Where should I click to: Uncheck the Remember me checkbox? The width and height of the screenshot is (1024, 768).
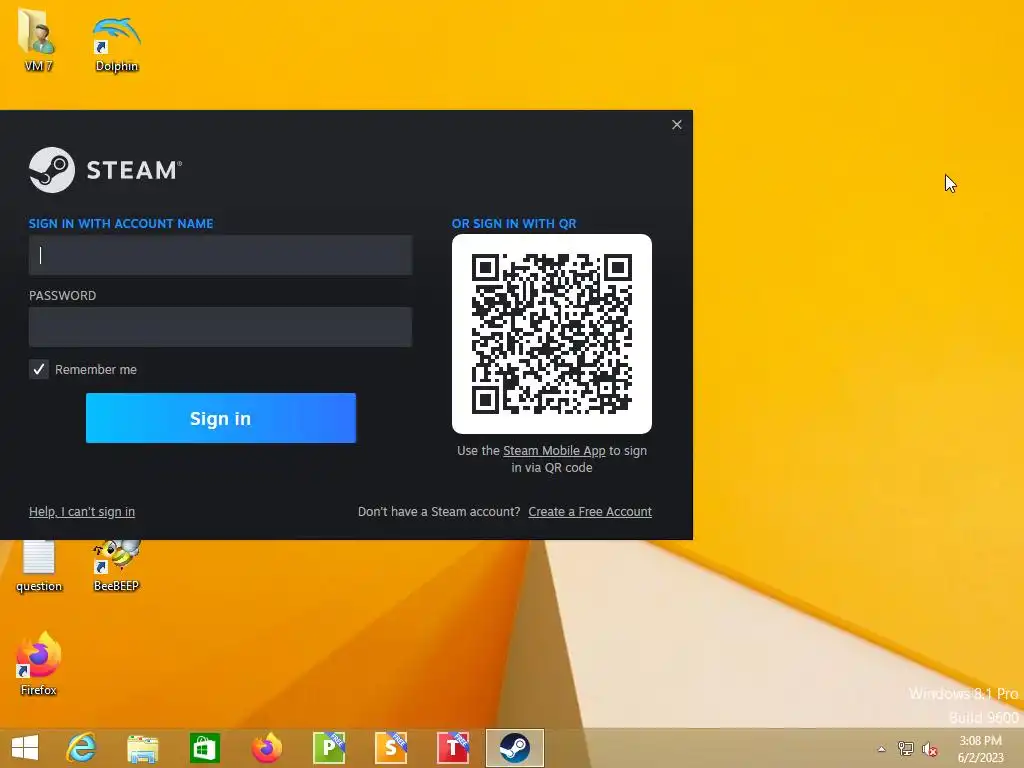39,369
